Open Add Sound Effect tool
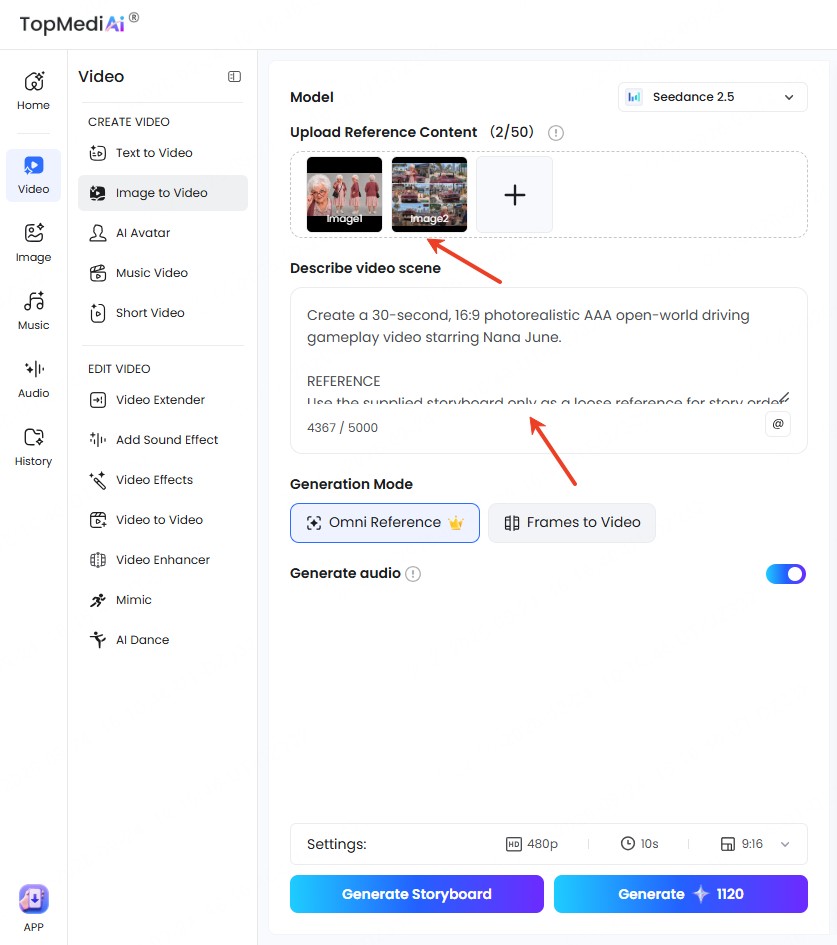 point(162,440)
